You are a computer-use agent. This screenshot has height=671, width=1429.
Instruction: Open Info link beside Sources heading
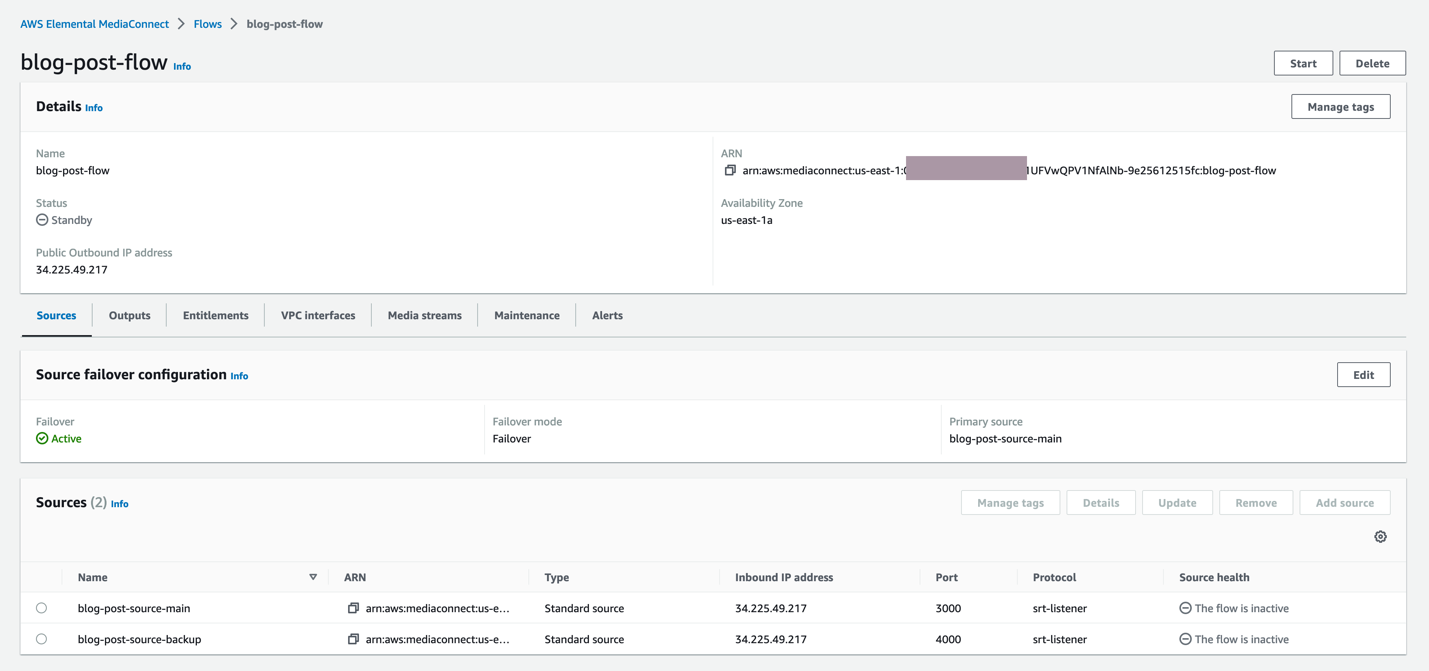[119, 504]
